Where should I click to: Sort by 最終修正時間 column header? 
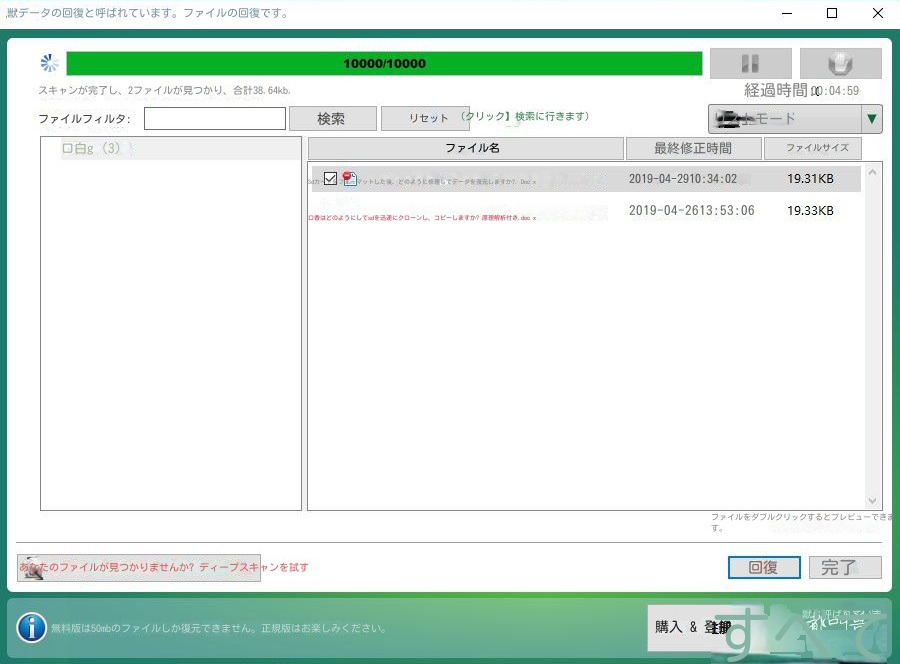click(693, 148)
